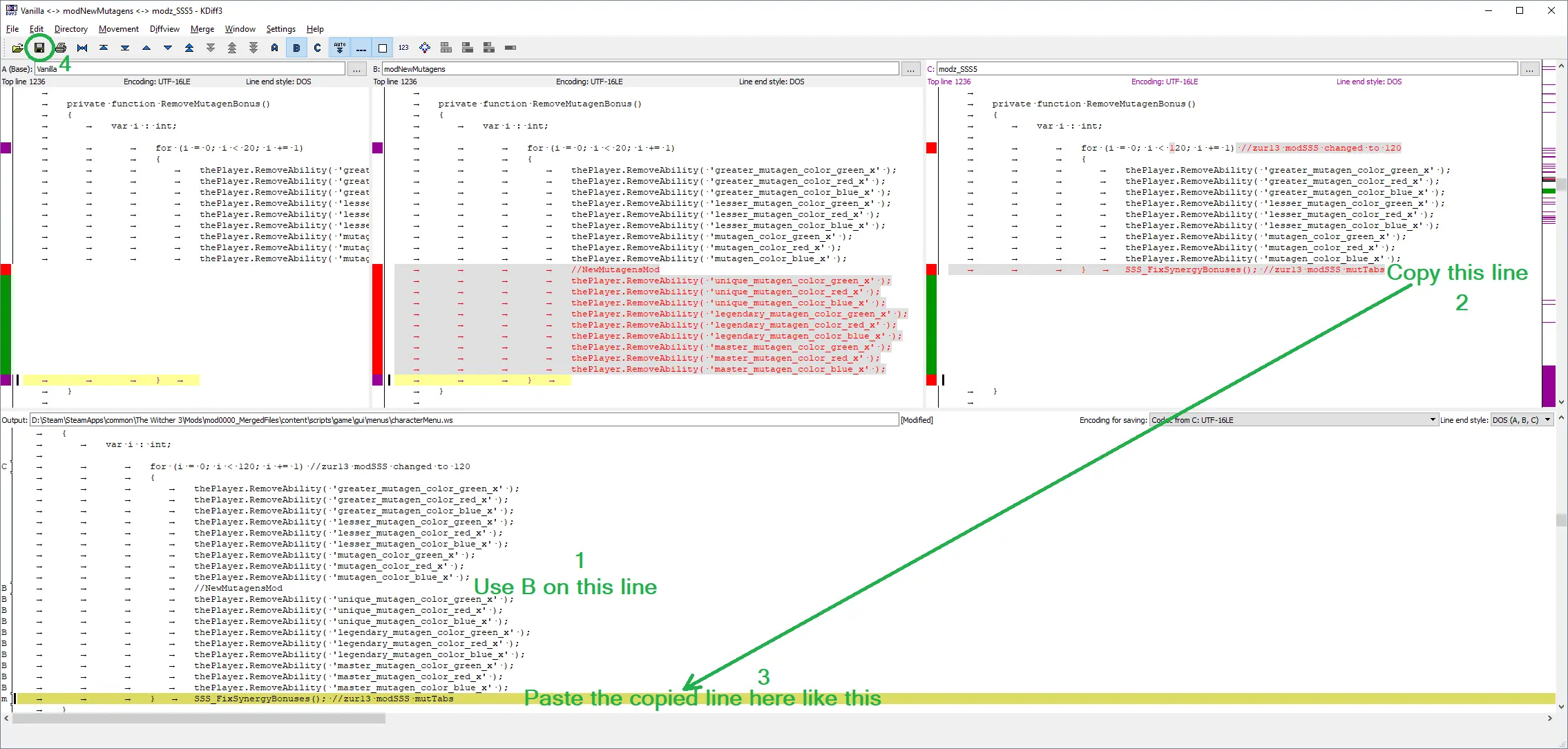
Task: Toggle select lines from B button
Action: pos(296,48)
